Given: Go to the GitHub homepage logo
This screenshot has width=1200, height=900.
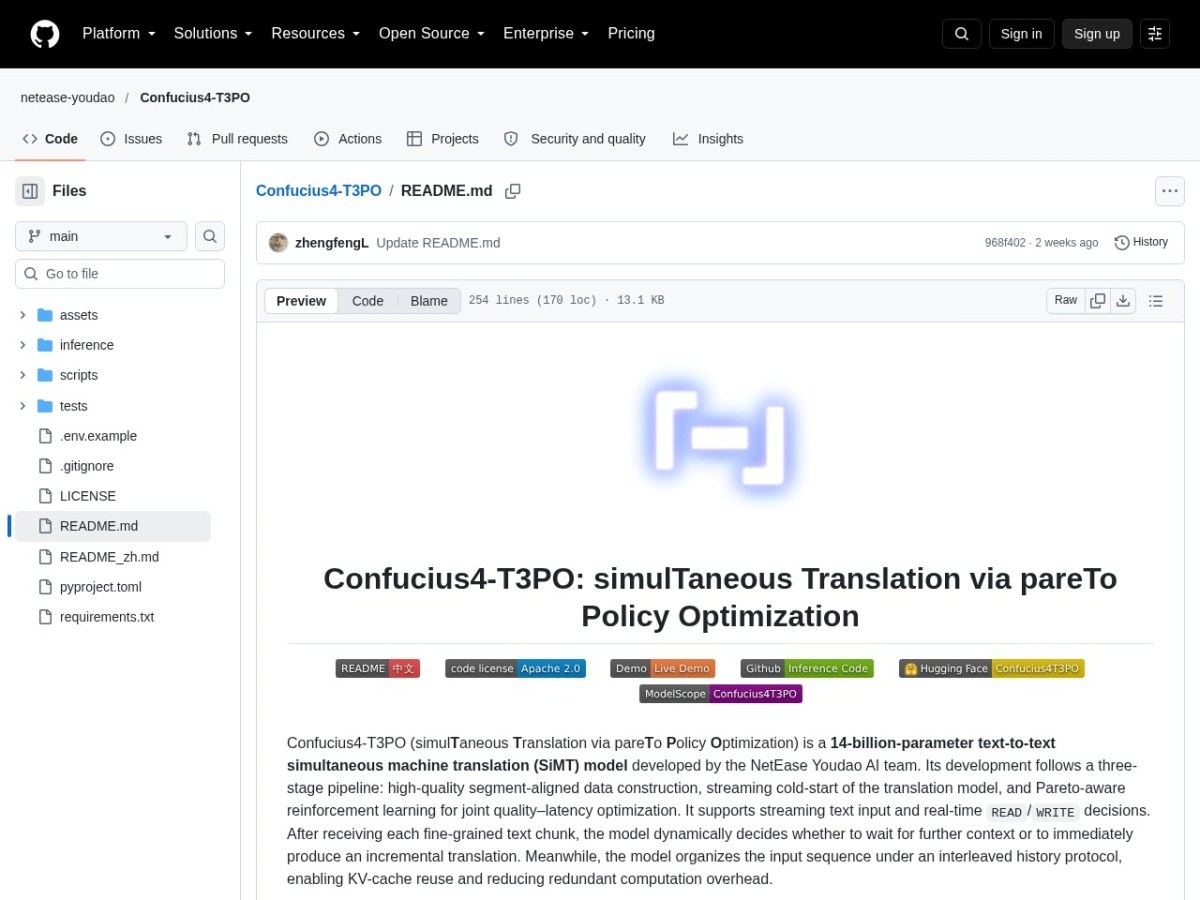Looking at the screenshot, I should pos(45,34).
